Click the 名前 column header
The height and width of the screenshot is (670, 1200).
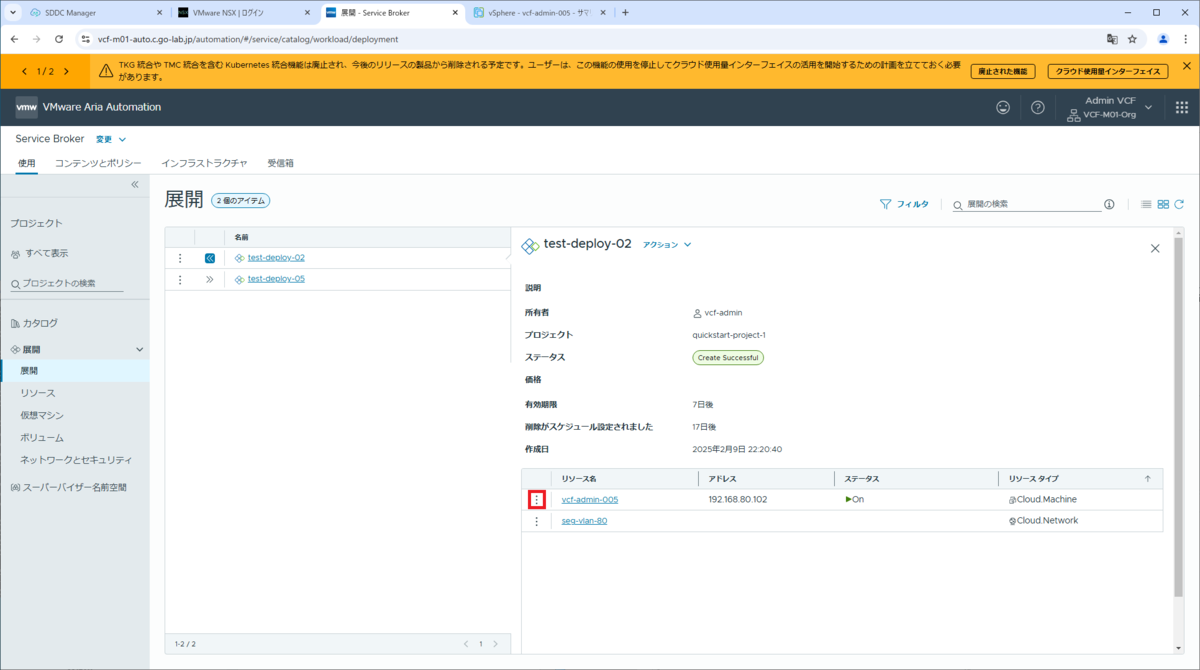tap(241, 238)
